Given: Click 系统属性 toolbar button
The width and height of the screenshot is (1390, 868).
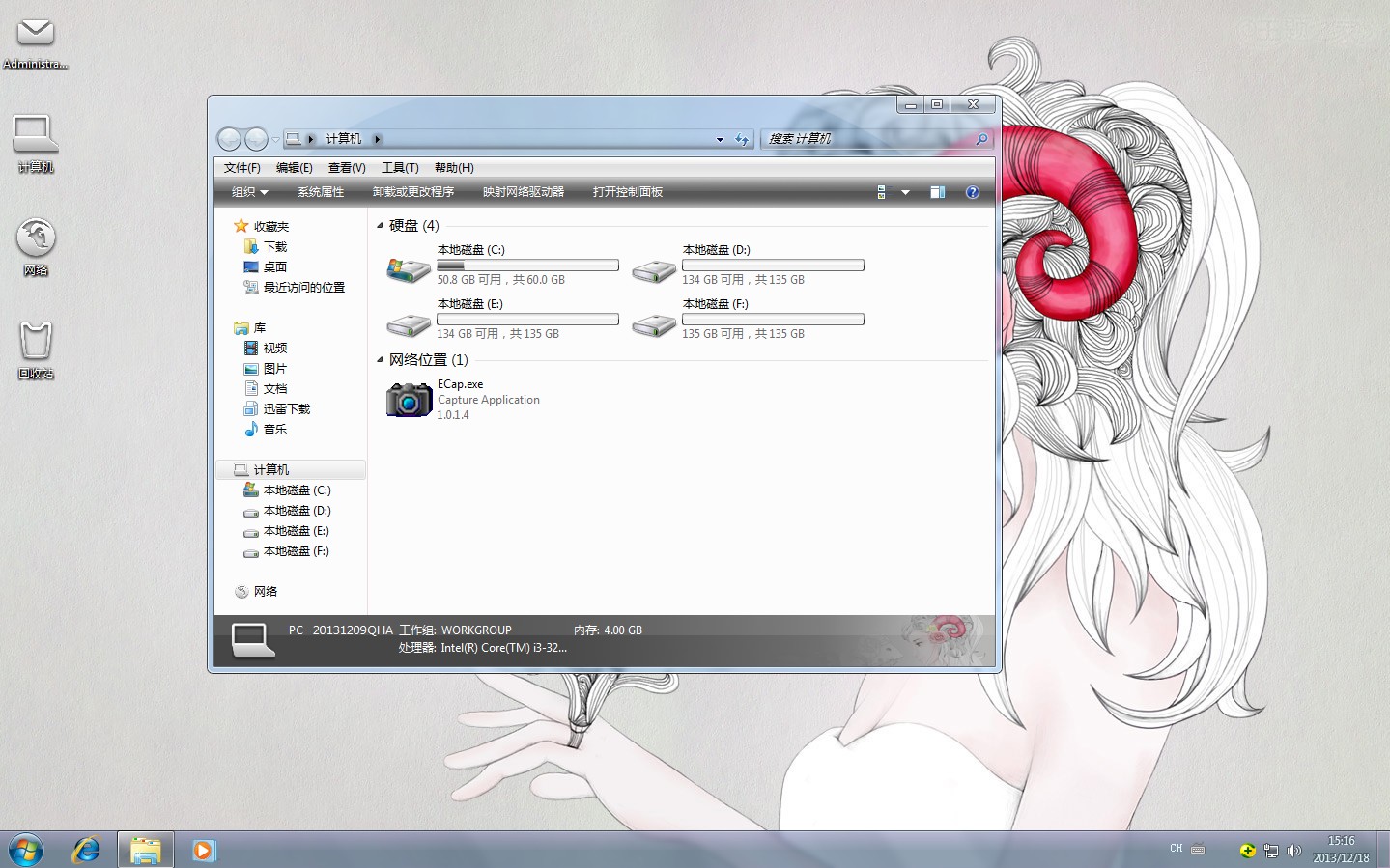Looking at the screenshot, I should pyautogui.click(x=321, y=192).
